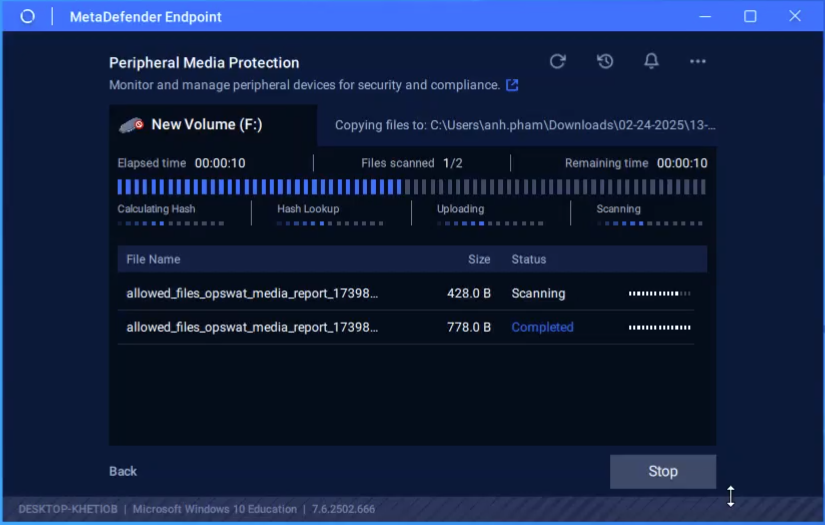Click the main scan progress bar
The width and height of the screenshot is (825, 525).
click(411, 187)
